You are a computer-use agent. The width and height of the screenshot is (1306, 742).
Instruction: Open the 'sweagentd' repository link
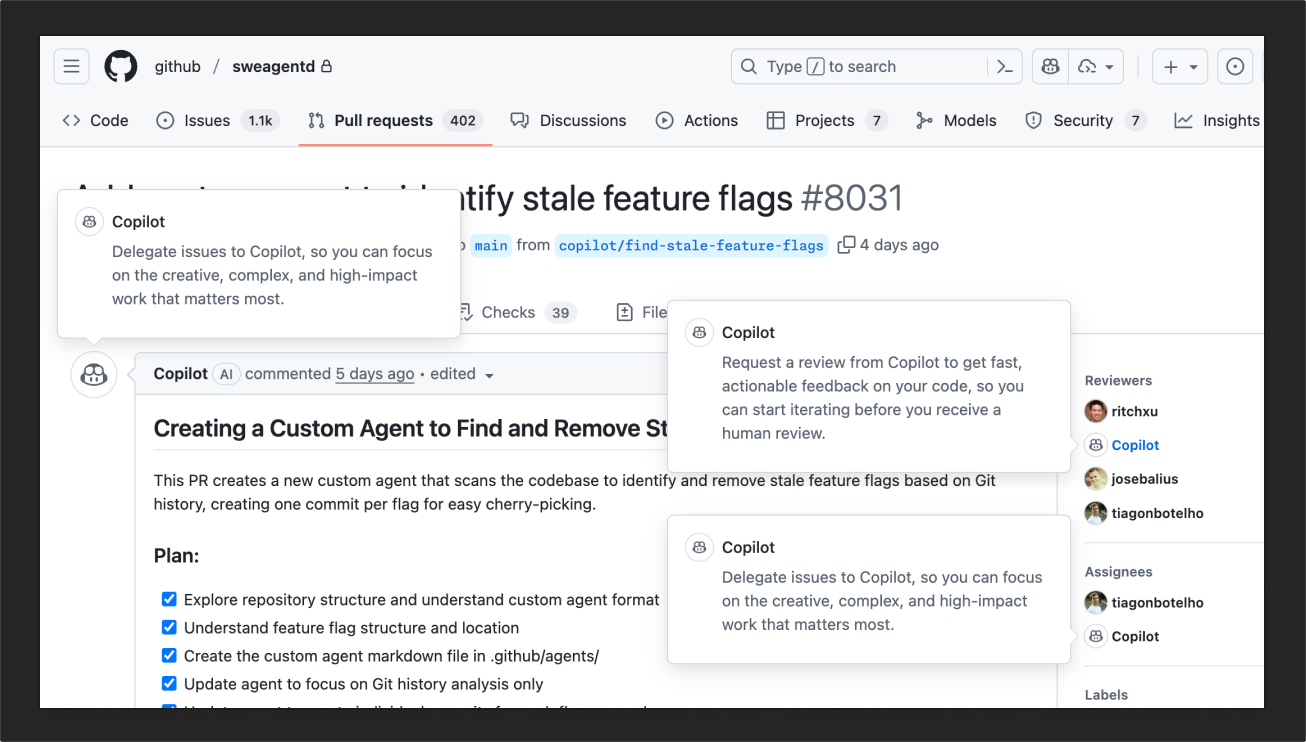pos(273,67)
